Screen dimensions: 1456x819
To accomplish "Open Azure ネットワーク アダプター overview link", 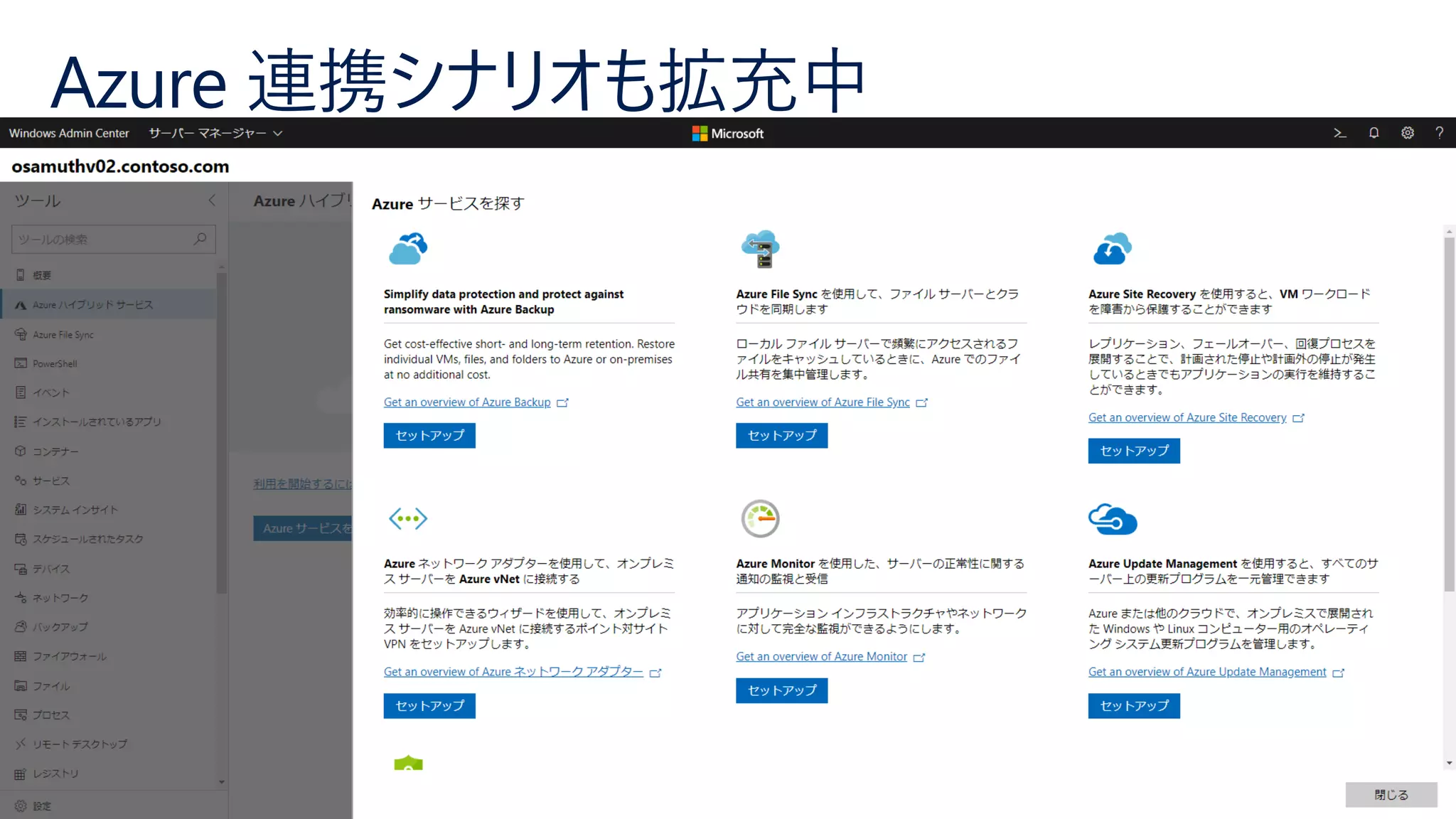I will [x=513, y=672].
